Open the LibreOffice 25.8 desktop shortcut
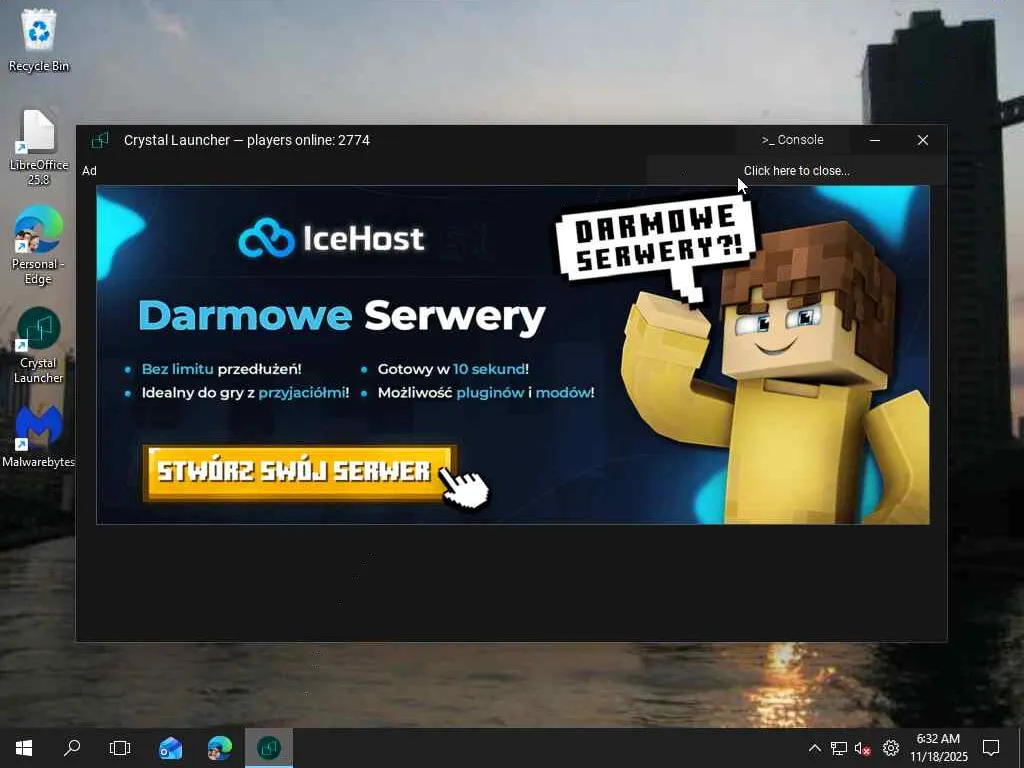The image size is (1024, 768). click(39, 147)
